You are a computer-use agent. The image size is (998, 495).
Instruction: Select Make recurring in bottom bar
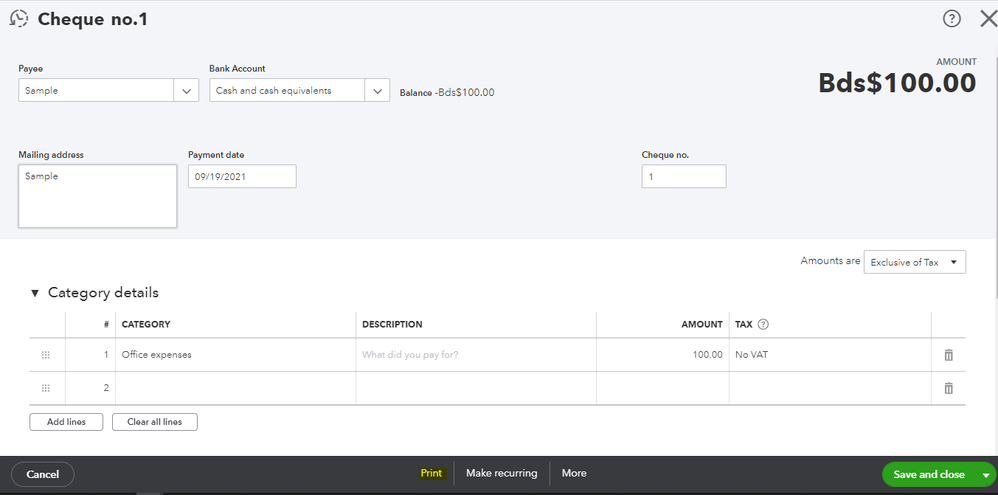pyautogui.click(x=501, y=473)
